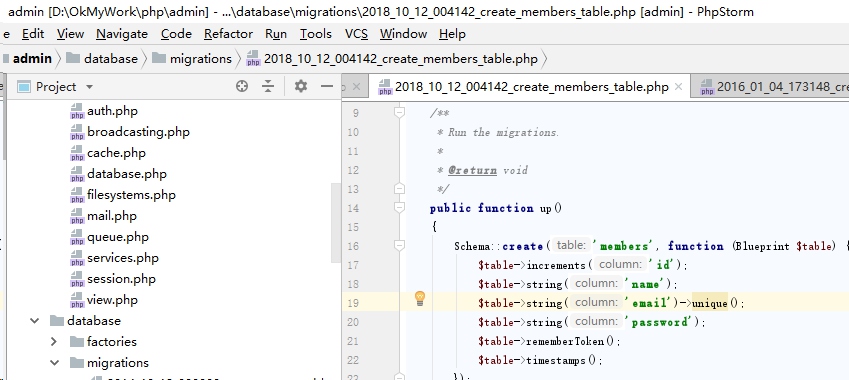Fold the docblock comment at line 9
Screen dimensions: 849x380
point(400,113)
